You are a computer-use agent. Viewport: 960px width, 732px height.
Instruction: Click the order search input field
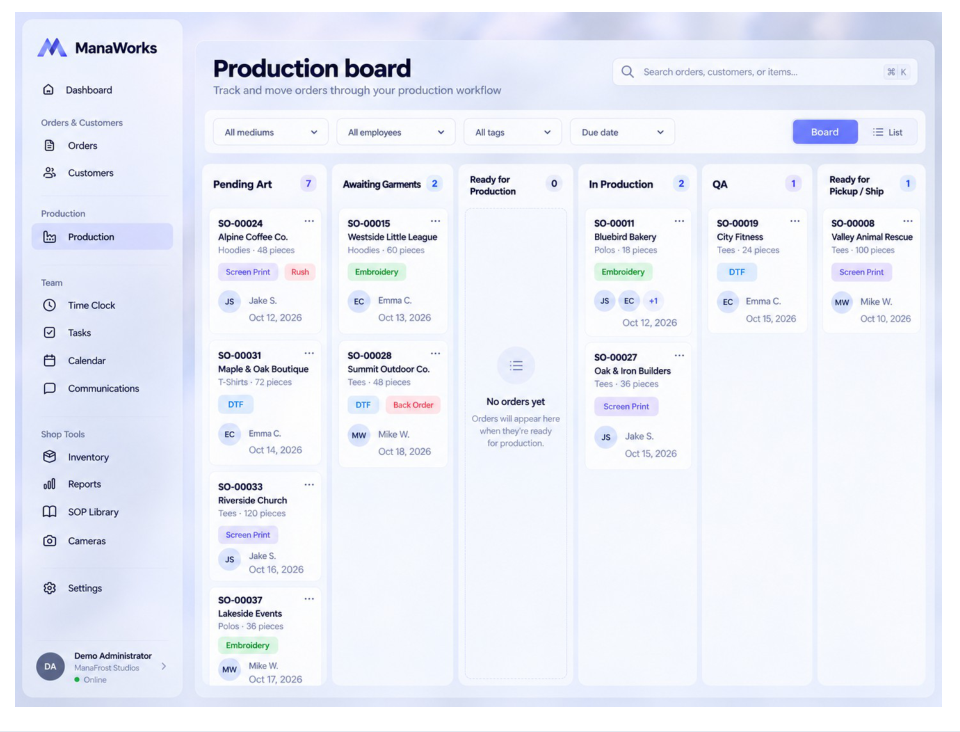click(765, 72)
